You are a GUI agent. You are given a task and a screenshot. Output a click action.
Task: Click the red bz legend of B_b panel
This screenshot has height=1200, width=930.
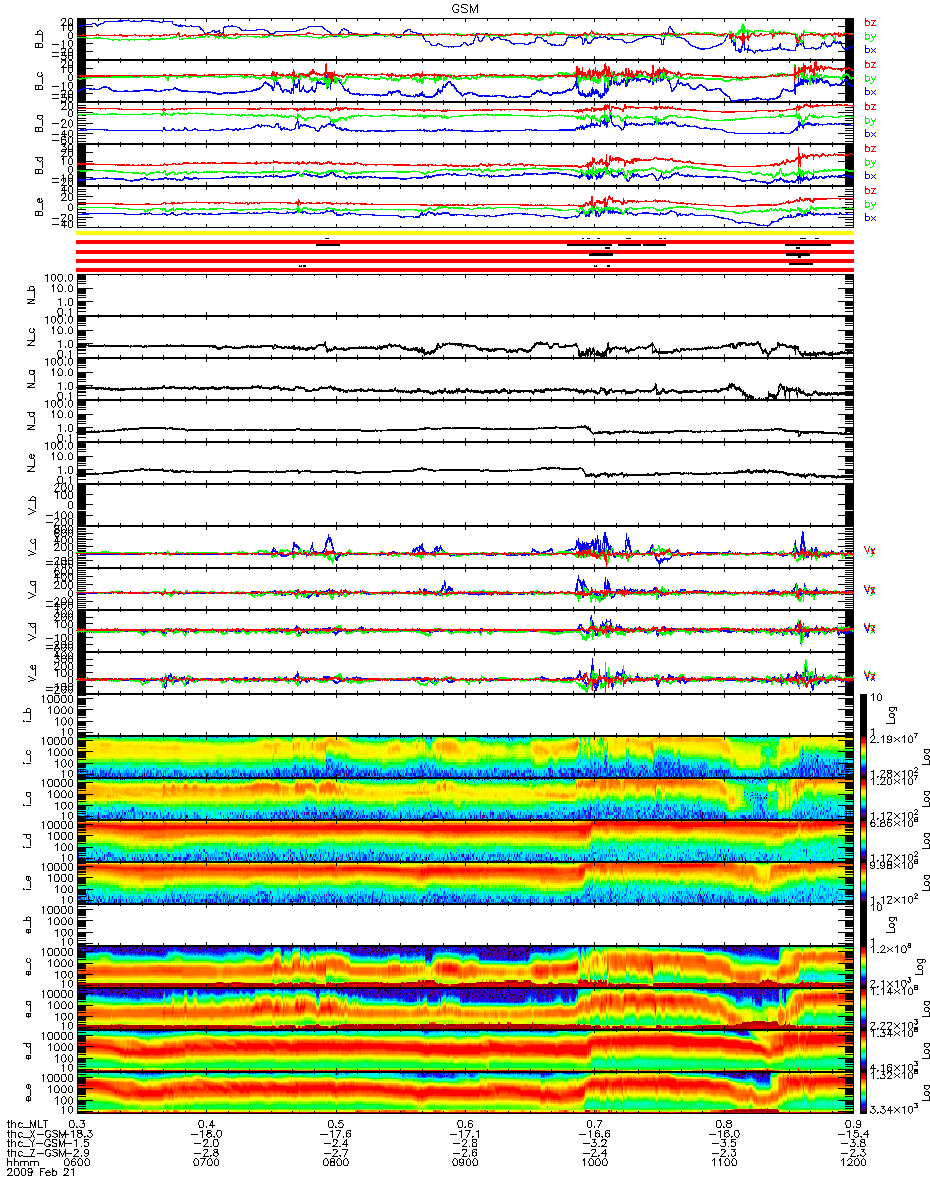click(870, 22)
